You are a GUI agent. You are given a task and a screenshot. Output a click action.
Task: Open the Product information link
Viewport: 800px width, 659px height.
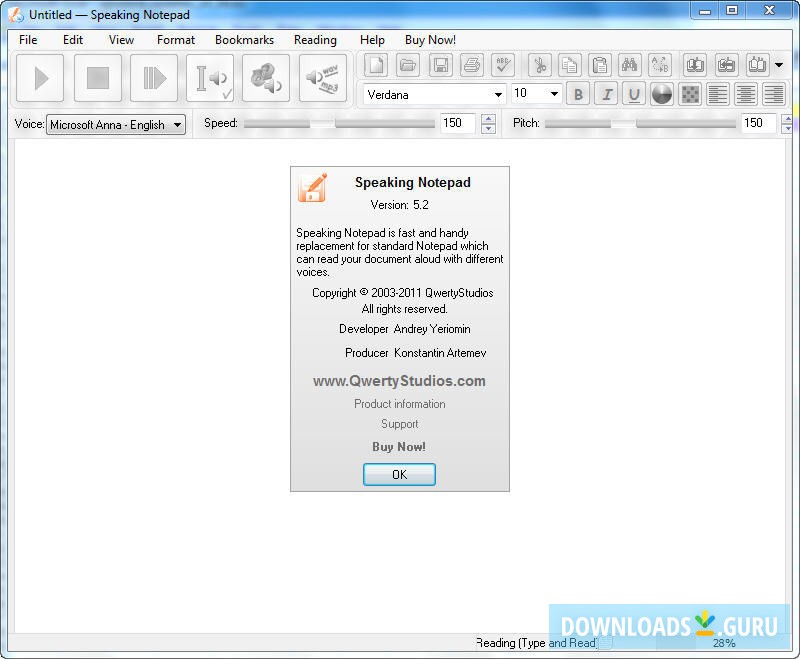399,404
